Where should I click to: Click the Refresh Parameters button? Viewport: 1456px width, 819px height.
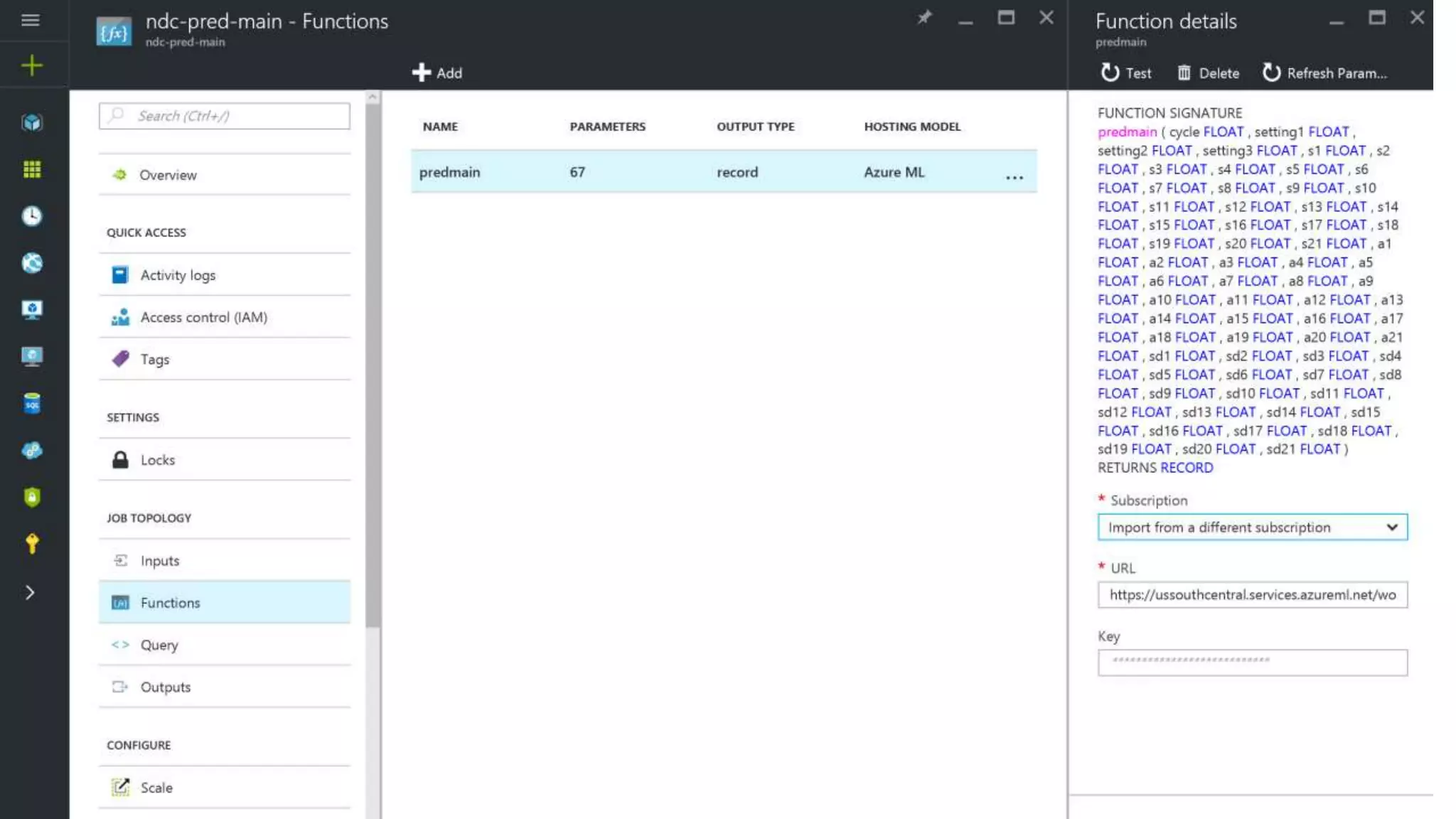click(1324, 73)
